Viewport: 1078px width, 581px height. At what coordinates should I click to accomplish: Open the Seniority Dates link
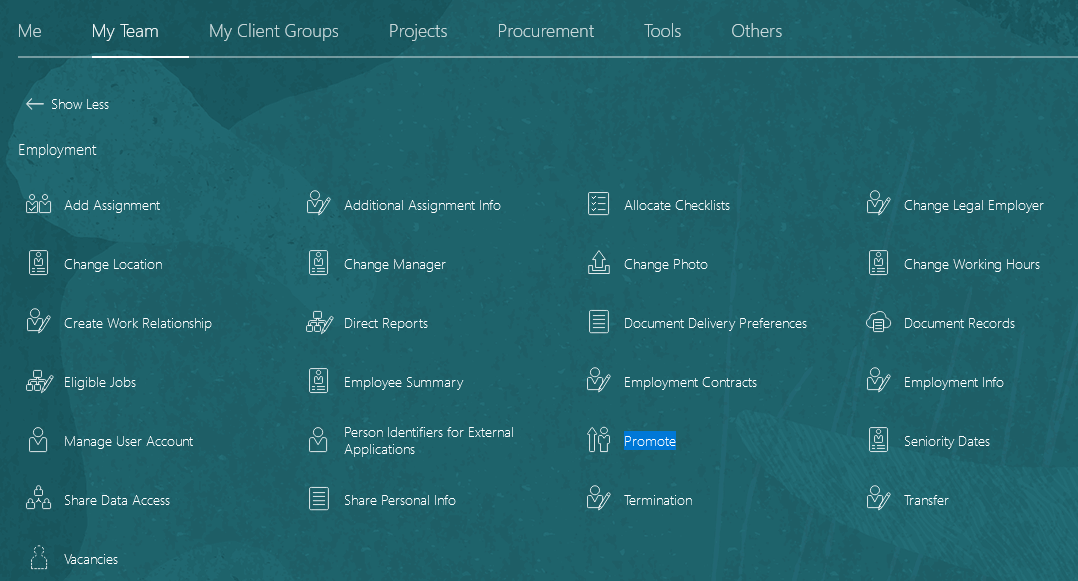pos(947,441)
